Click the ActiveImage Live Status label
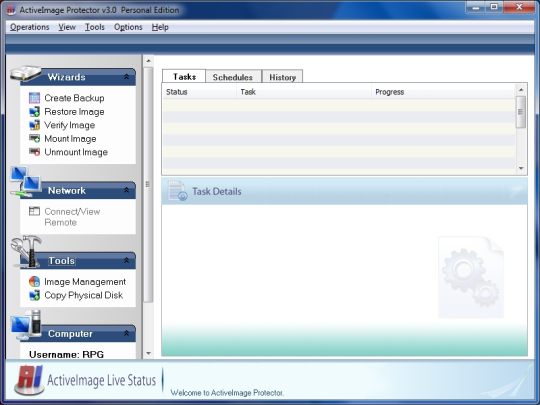Screen dimensions: 540x405 click(x=102, y=380)
